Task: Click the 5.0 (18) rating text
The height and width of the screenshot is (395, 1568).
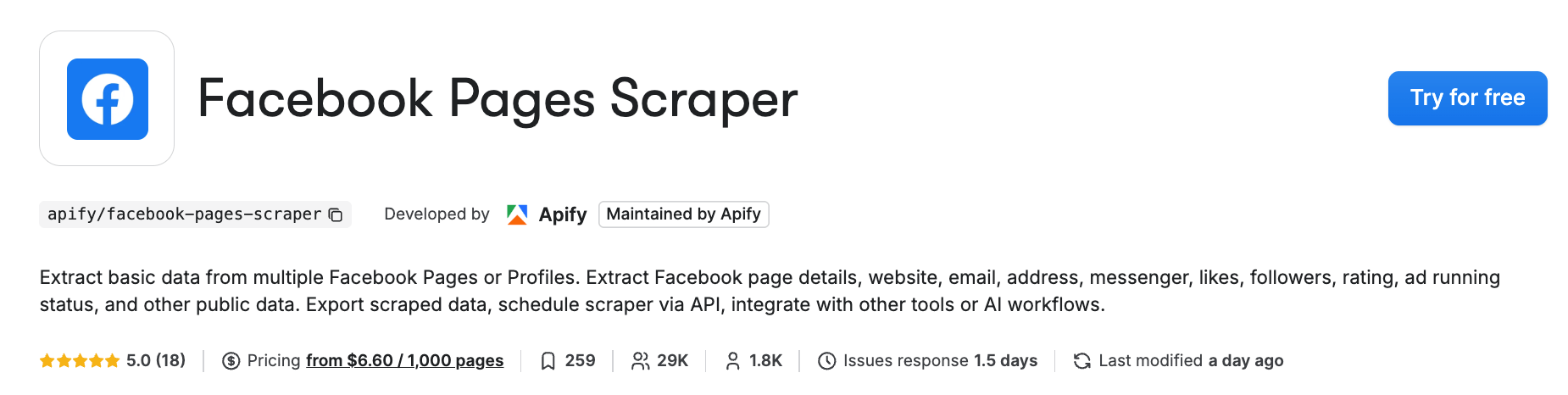Action: point(156,361)
